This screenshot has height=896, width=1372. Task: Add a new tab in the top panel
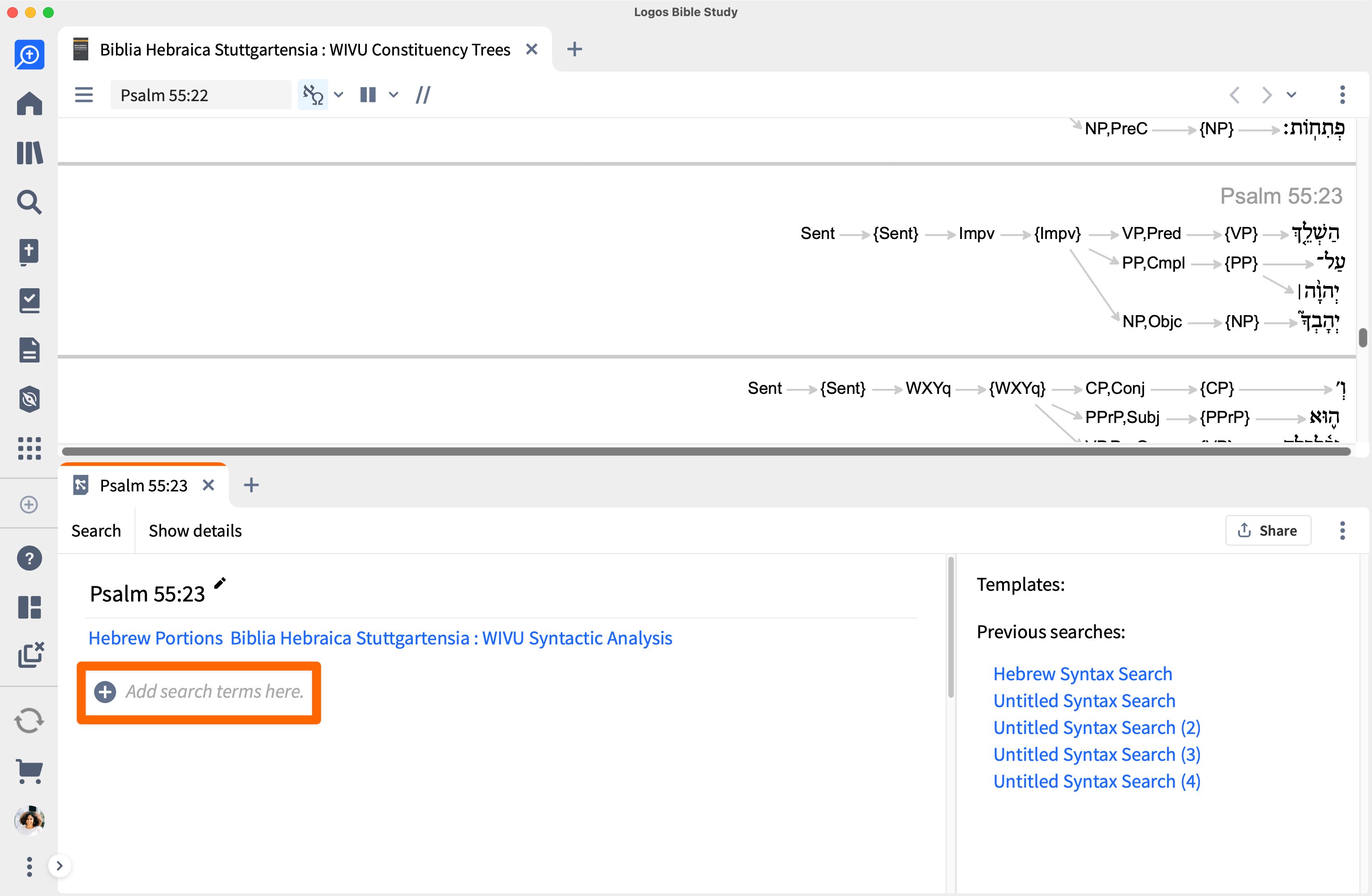(x=574, y=50)
